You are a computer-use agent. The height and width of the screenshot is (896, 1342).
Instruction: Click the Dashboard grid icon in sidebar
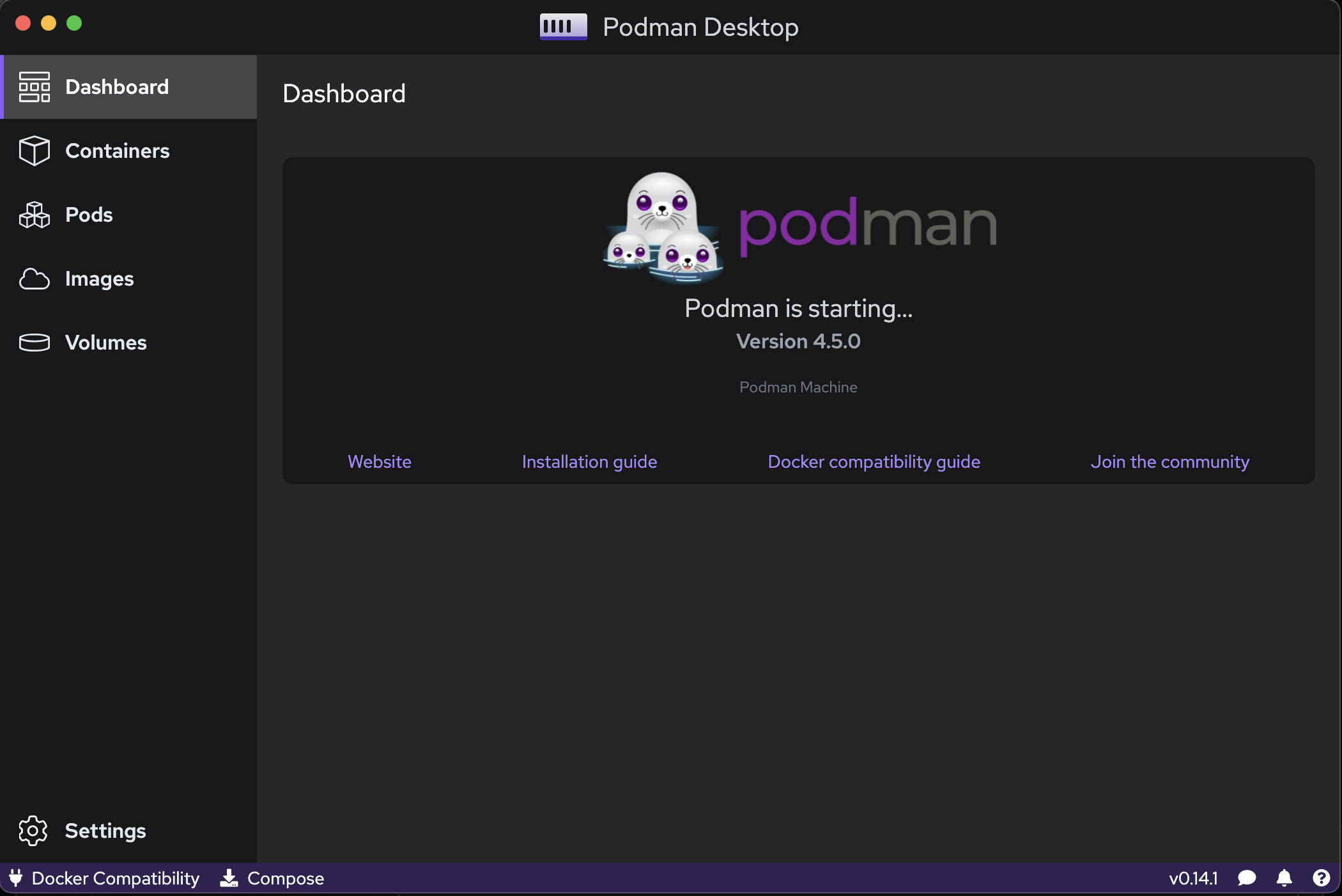34,87
